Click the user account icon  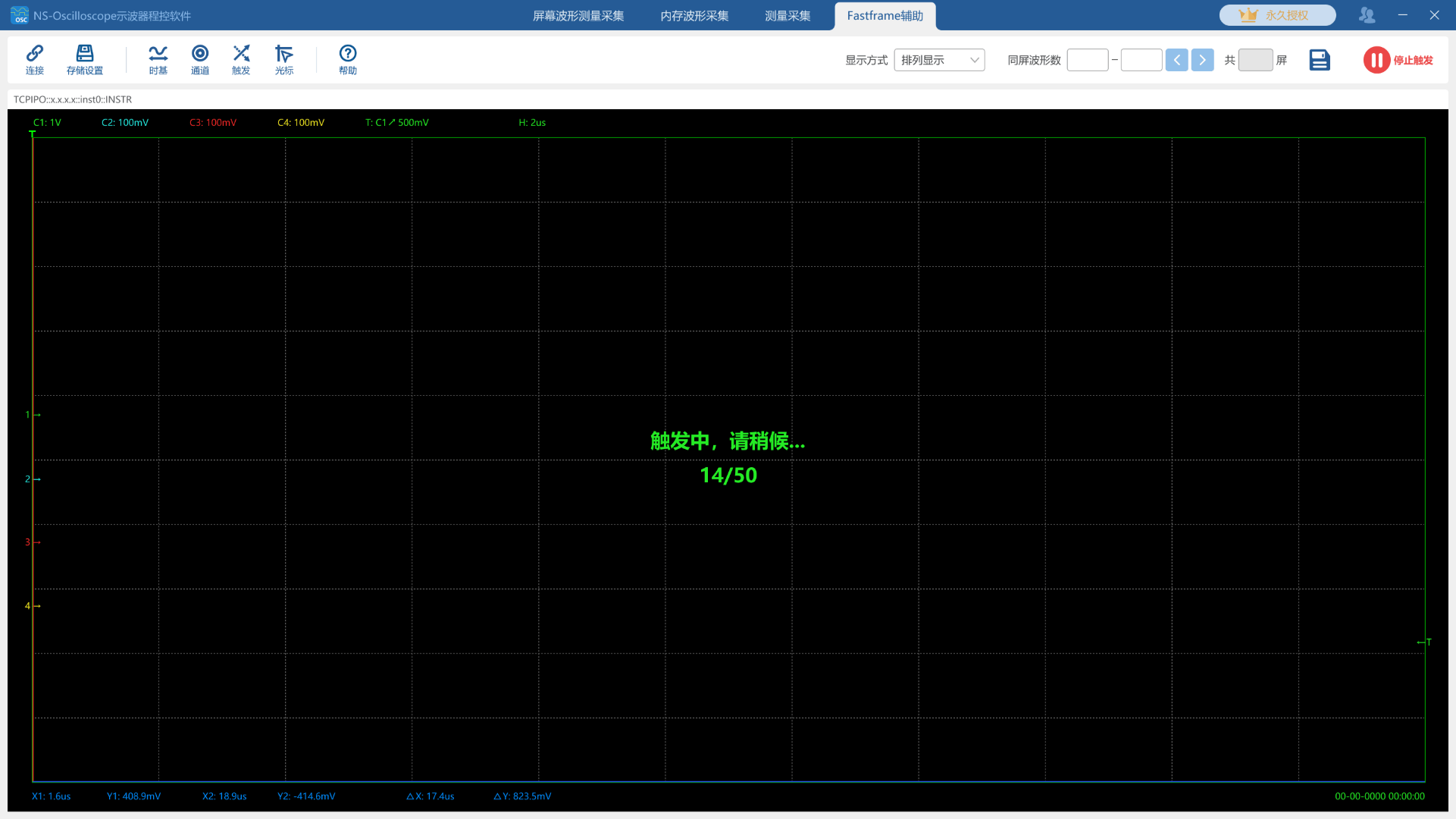(1367, 15)
